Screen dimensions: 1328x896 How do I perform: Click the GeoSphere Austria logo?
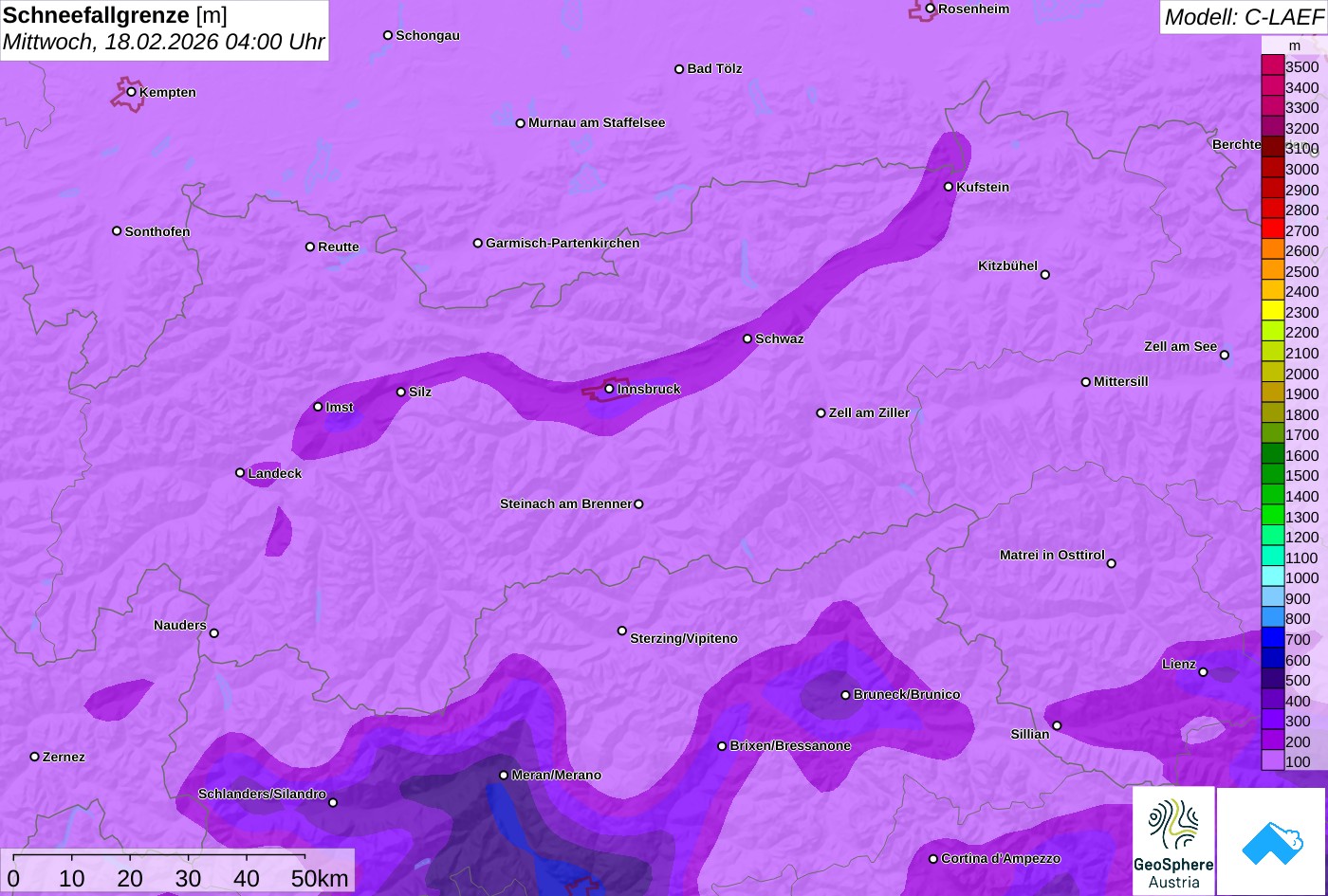(1173, 840)
